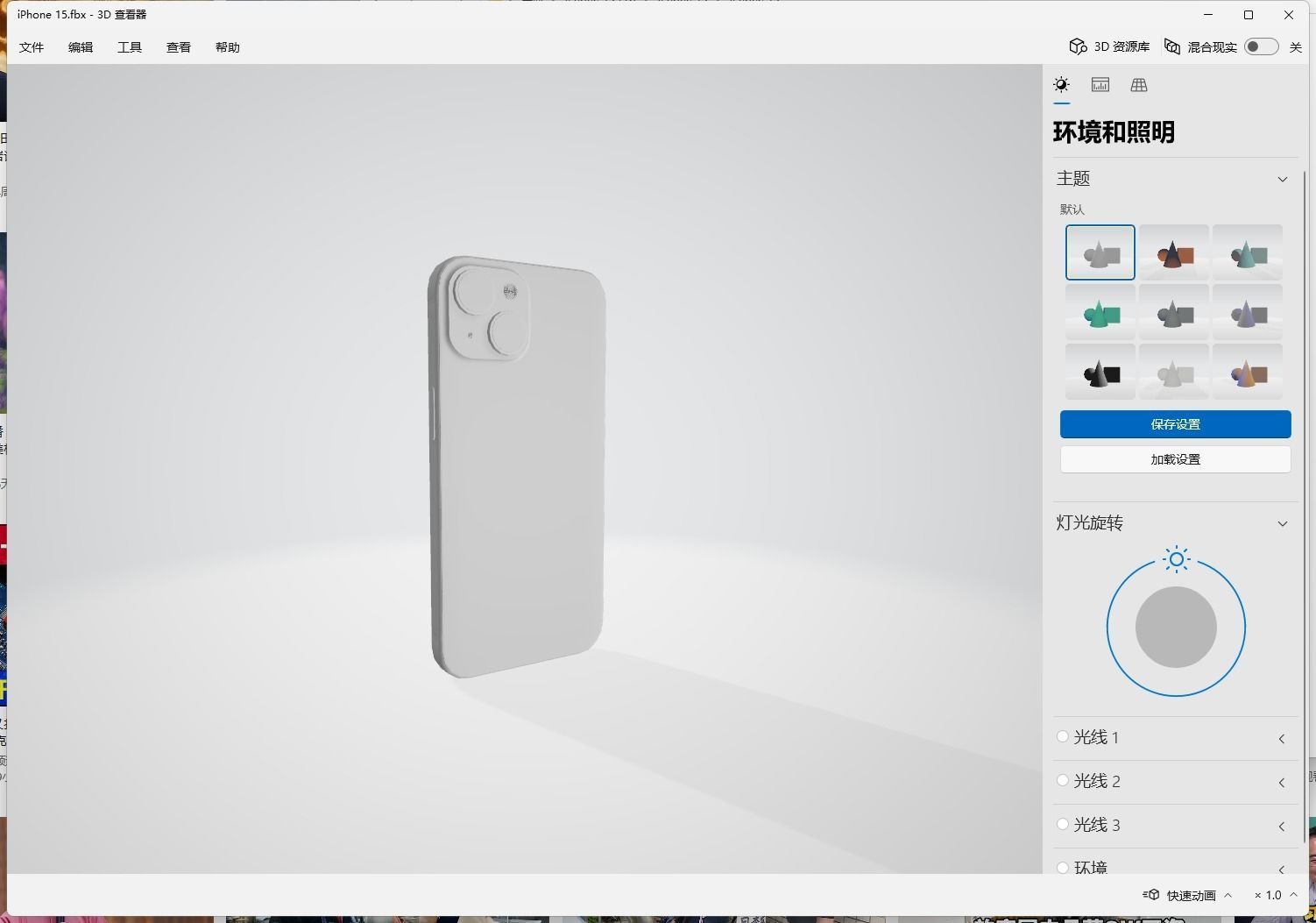1316x923 pixels.
Task: Click the iPhone 3D model in viewport
Action: pyautogui.click(x=517, y=466)
